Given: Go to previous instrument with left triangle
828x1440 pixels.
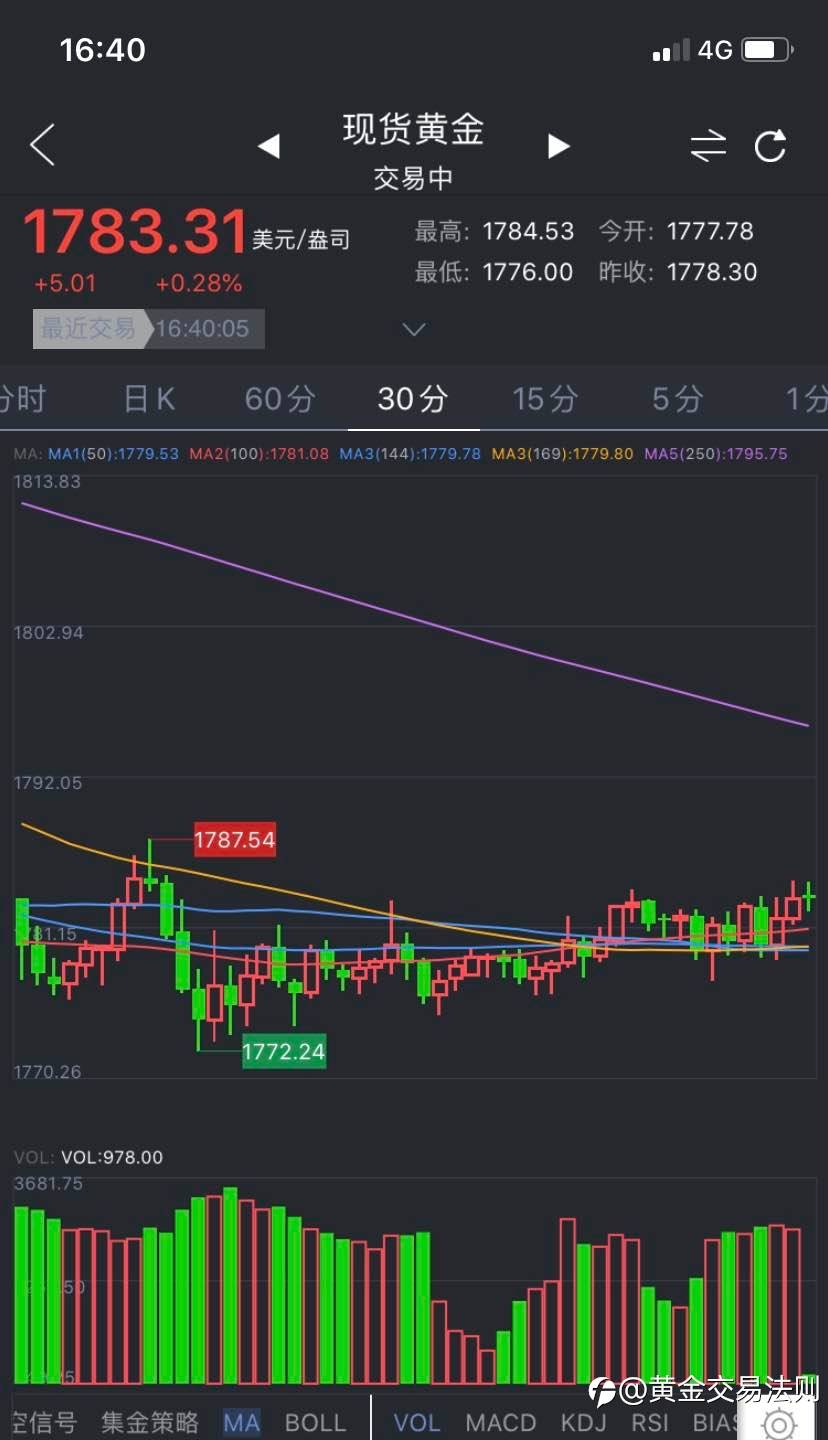Looking at the screenshot, I should pyautogui.click(x=268, y=146).
